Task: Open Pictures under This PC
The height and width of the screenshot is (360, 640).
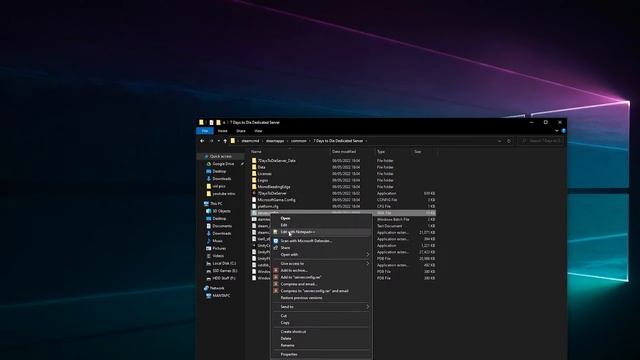Action: click(x=219, y=249)
